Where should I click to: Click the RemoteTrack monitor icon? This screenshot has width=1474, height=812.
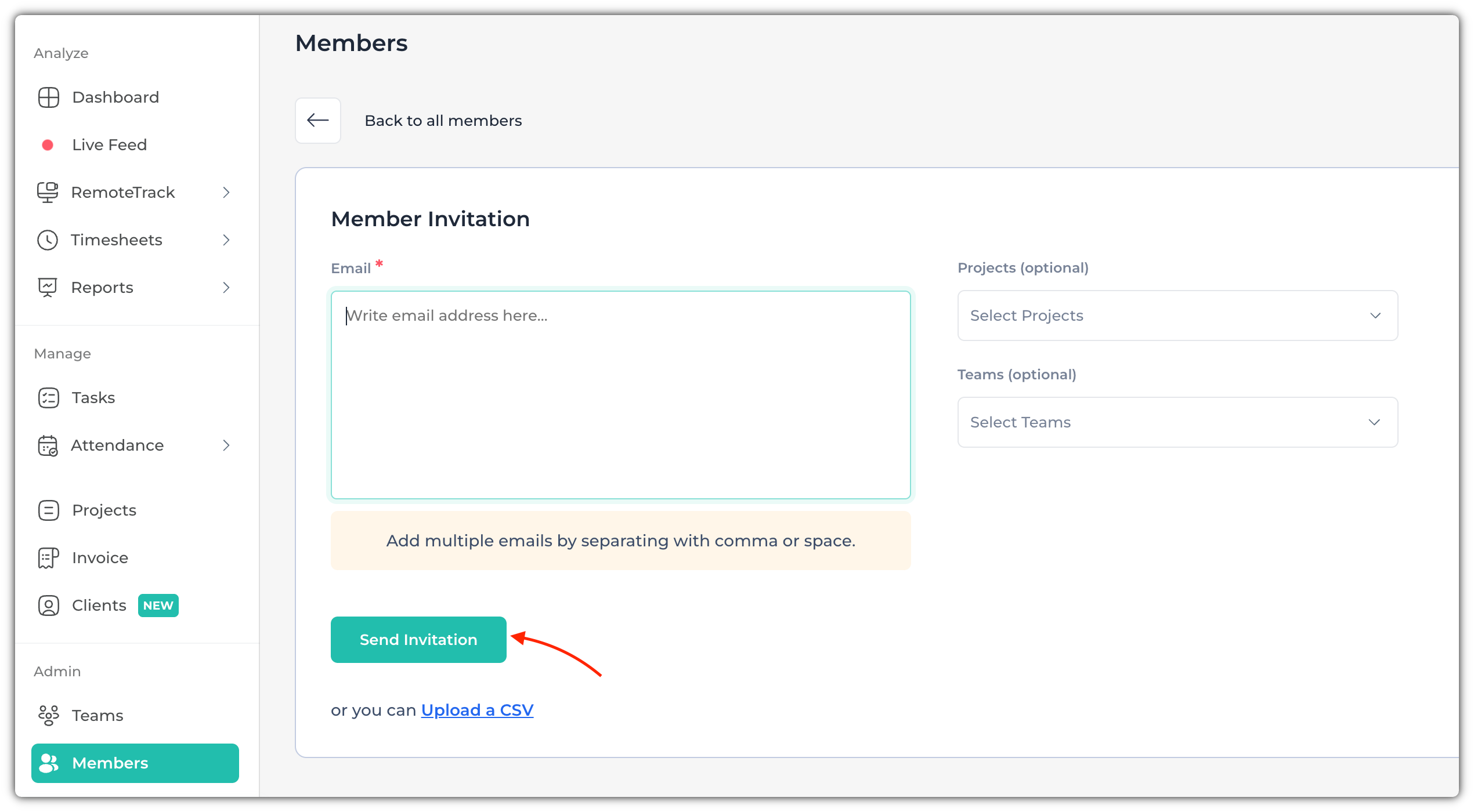point(48,193)
